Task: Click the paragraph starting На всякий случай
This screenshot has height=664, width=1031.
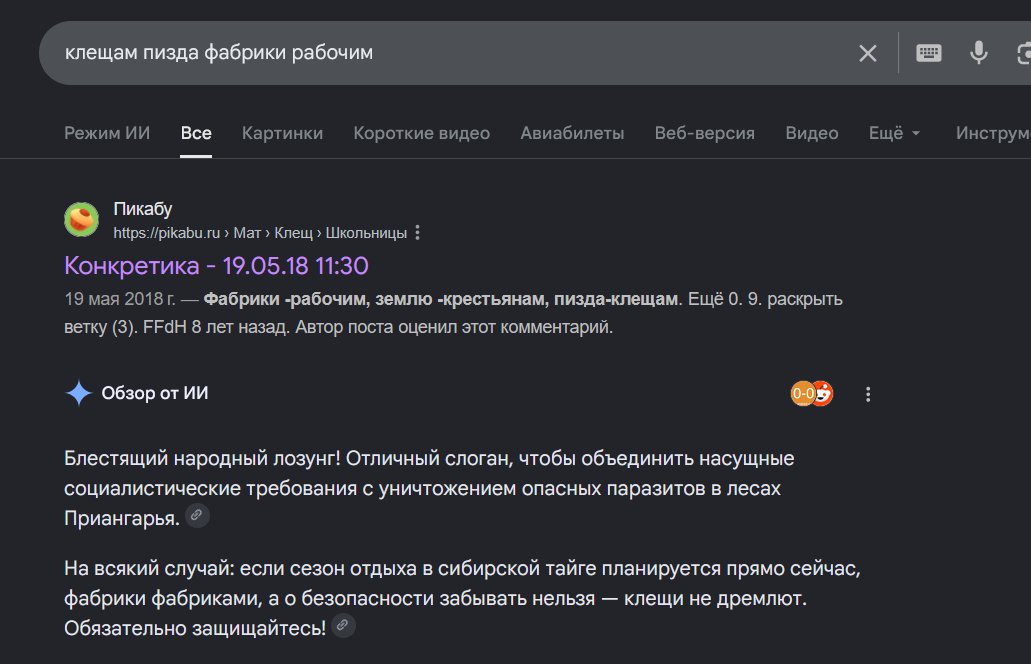Action: click(462, 598)
